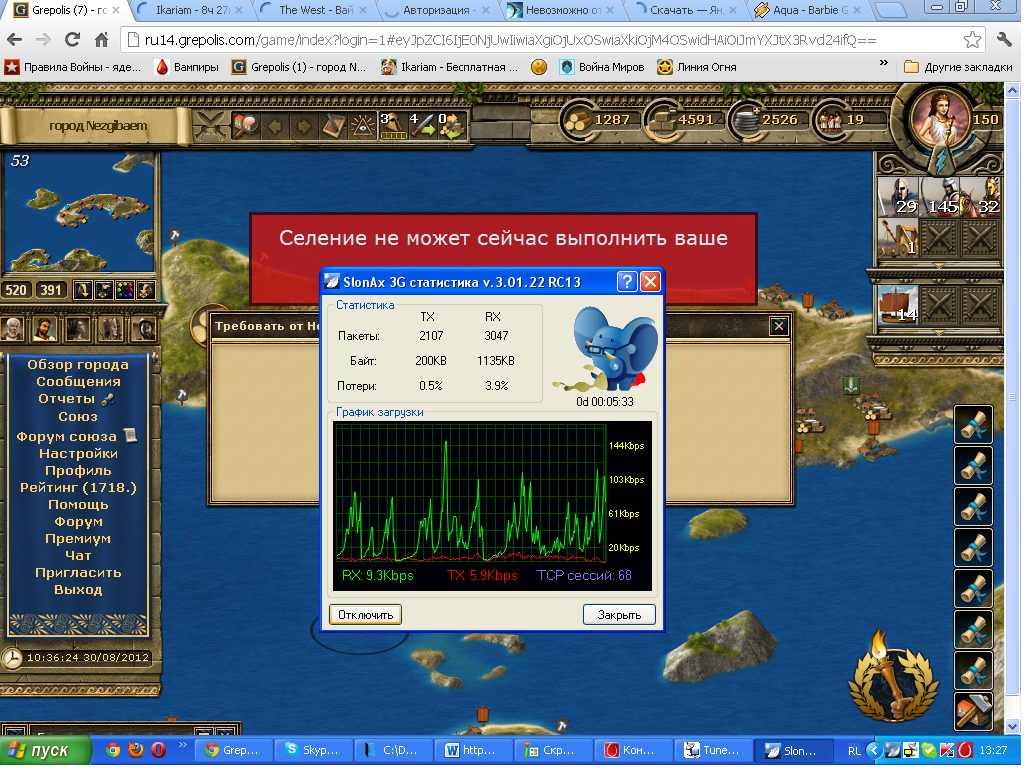The height and width of the screenshot is (768, 1024).
Task: Click the silver coins icon showing 2526
Action: click(745, 121)
